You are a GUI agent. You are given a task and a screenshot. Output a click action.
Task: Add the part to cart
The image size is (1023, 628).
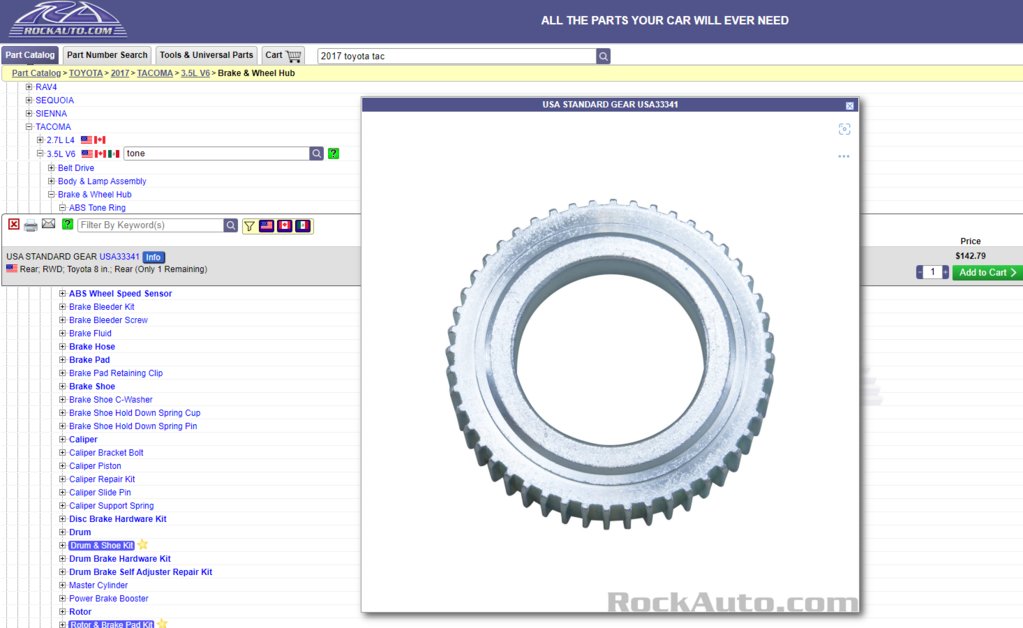[x=987, y=273]
